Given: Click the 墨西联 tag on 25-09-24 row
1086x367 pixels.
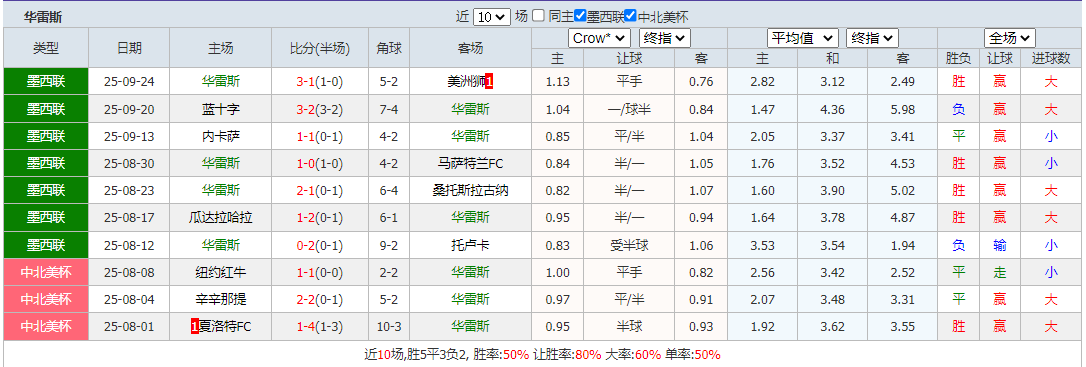Looking at the screenshot, I should coord(46,82).
